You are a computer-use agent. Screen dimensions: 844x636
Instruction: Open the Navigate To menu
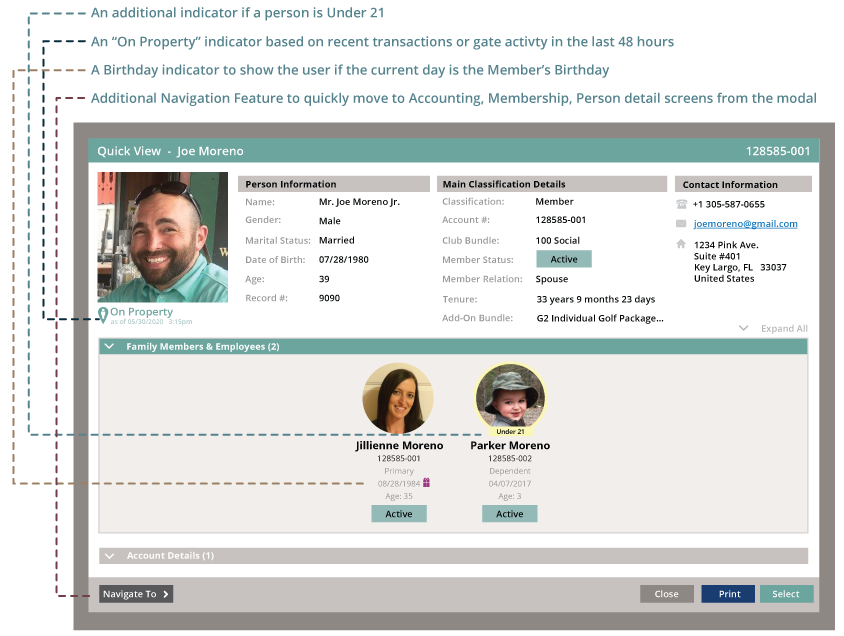(x=136, y=594)
